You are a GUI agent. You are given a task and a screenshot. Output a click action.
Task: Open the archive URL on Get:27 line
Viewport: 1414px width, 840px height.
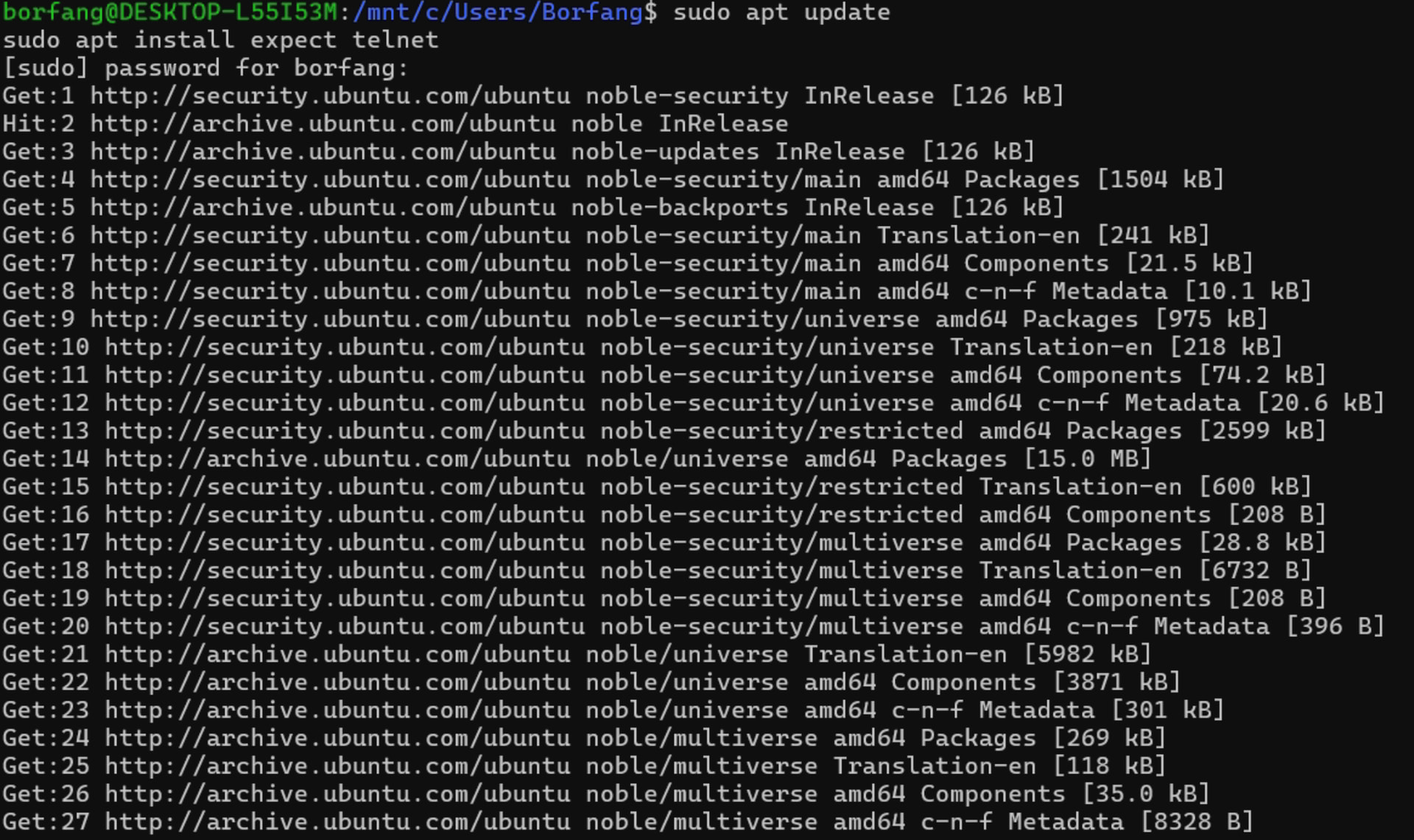coord(337,822)
